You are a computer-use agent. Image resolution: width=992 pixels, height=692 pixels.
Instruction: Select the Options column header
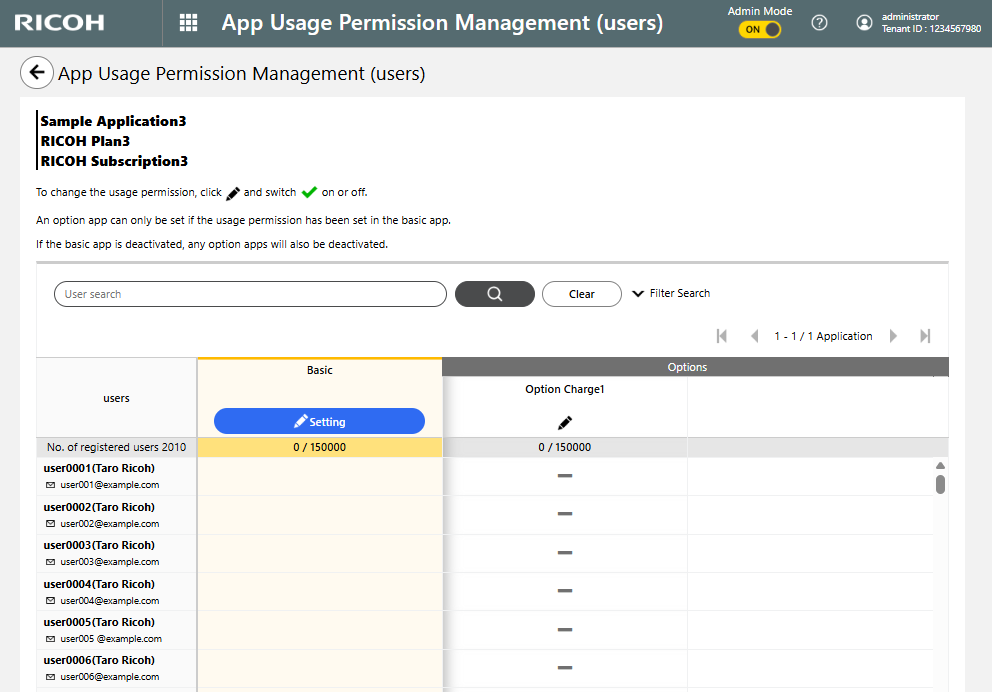click(687, 367)
